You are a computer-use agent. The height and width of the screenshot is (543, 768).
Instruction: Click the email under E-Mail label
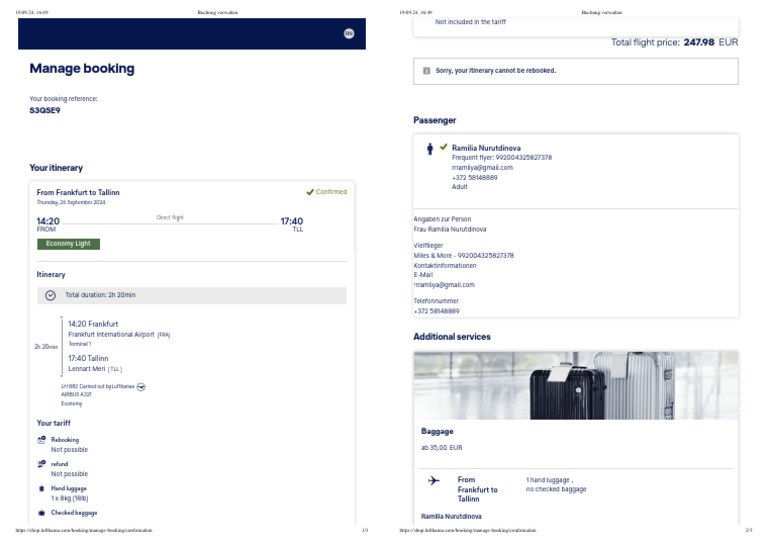444,285
